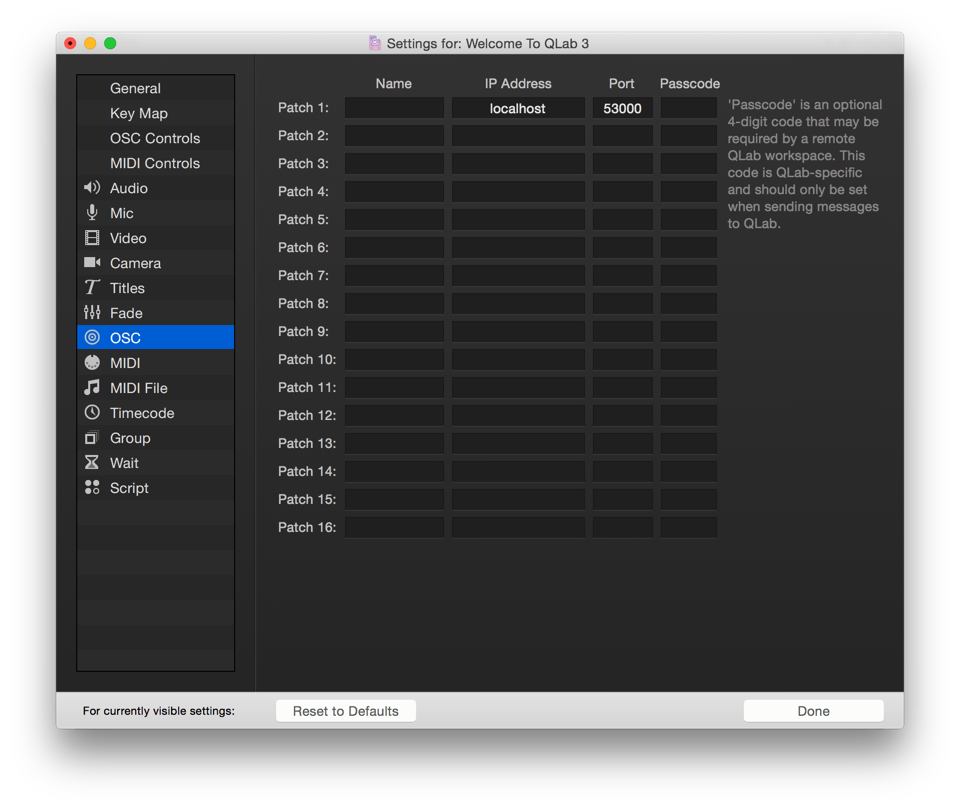Screen dimensions: 960x809
Task: Click the Patch 1 Port field 53000
Action: coord(622,108)
